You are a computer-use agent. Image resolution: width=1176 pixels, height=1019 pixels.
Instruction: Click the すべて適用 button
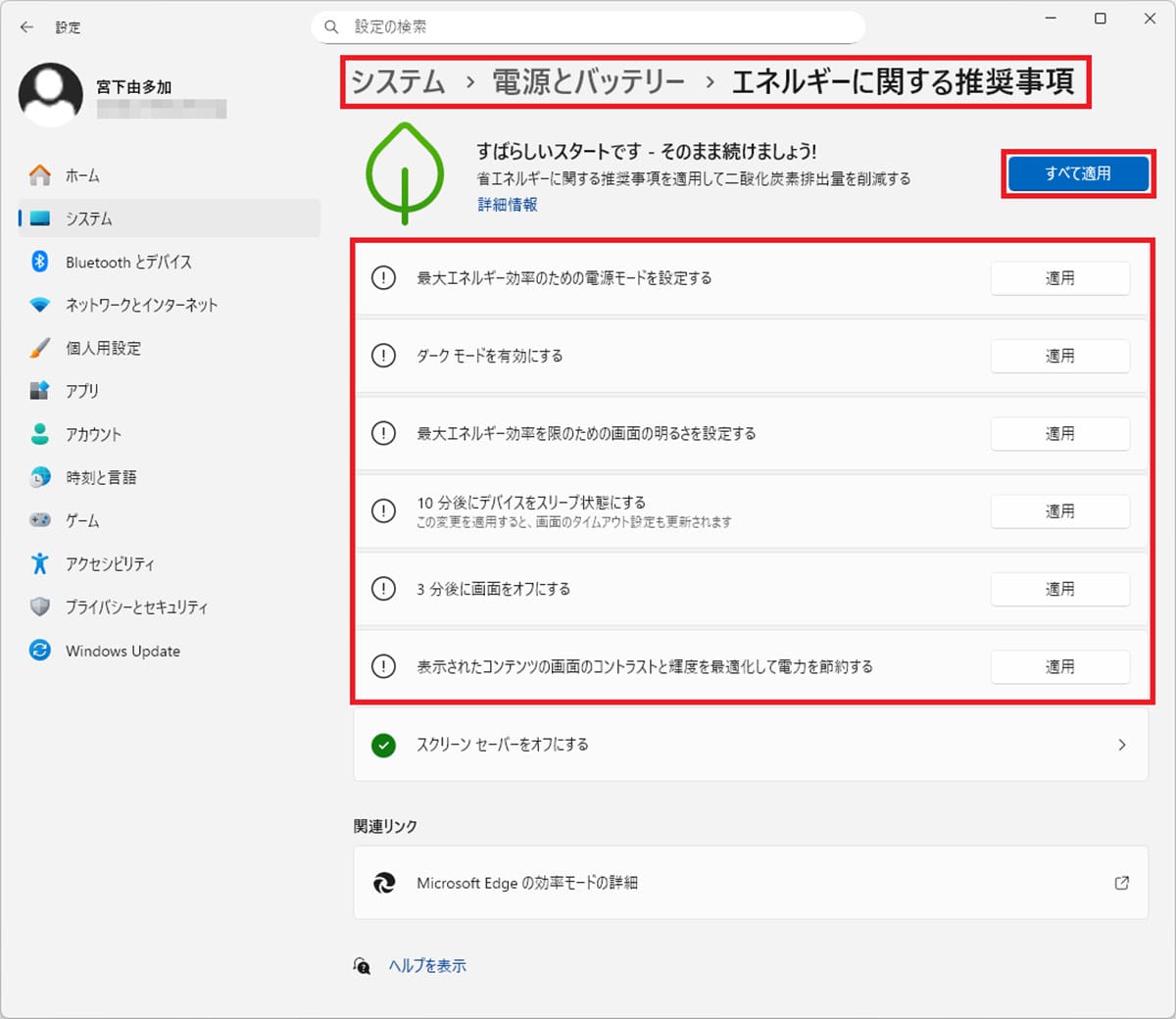[1078, 173]
